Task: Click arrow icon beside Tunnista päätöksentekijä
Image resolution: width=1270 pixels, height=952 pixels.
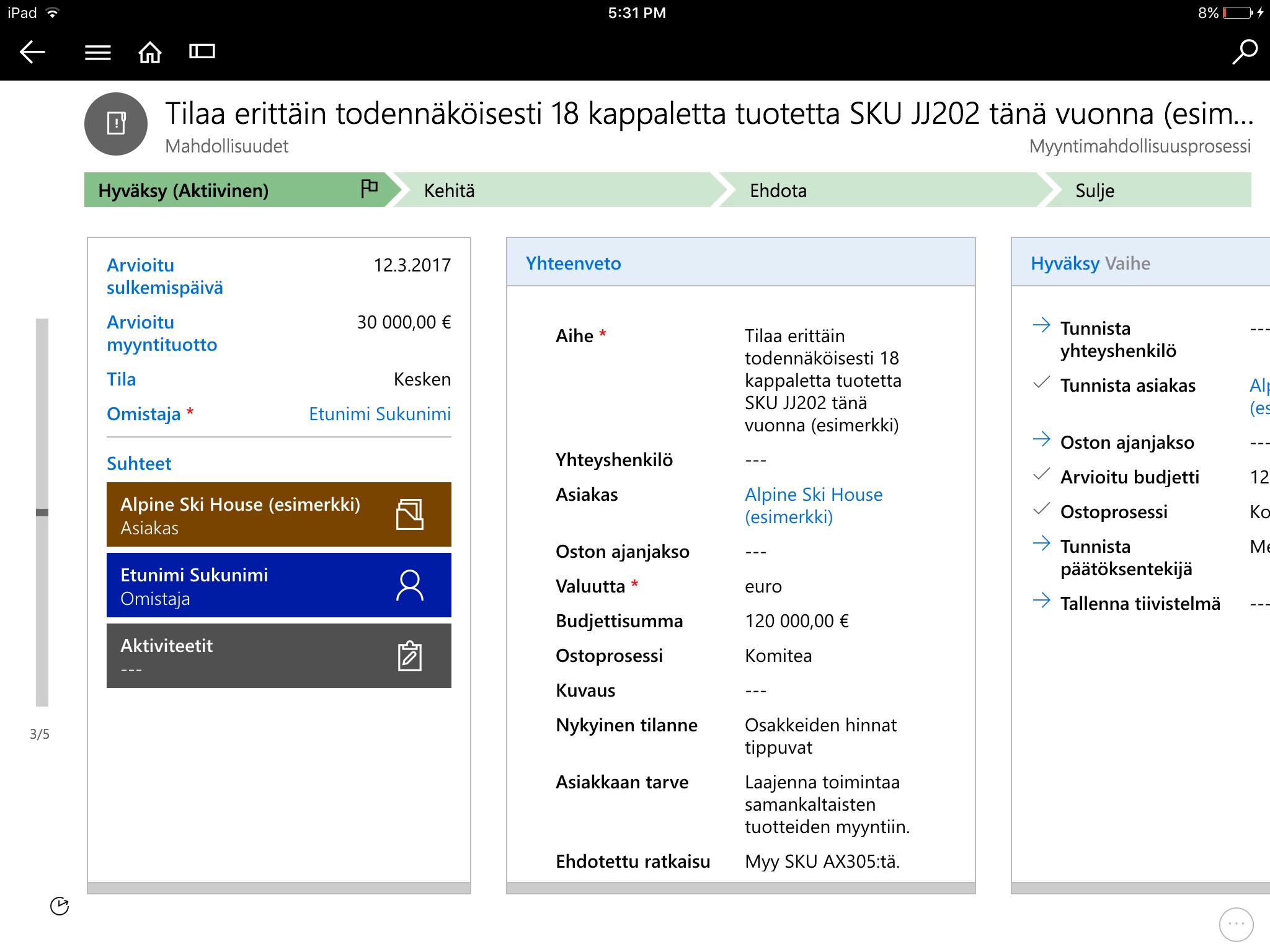Action: coord(1042,544)
